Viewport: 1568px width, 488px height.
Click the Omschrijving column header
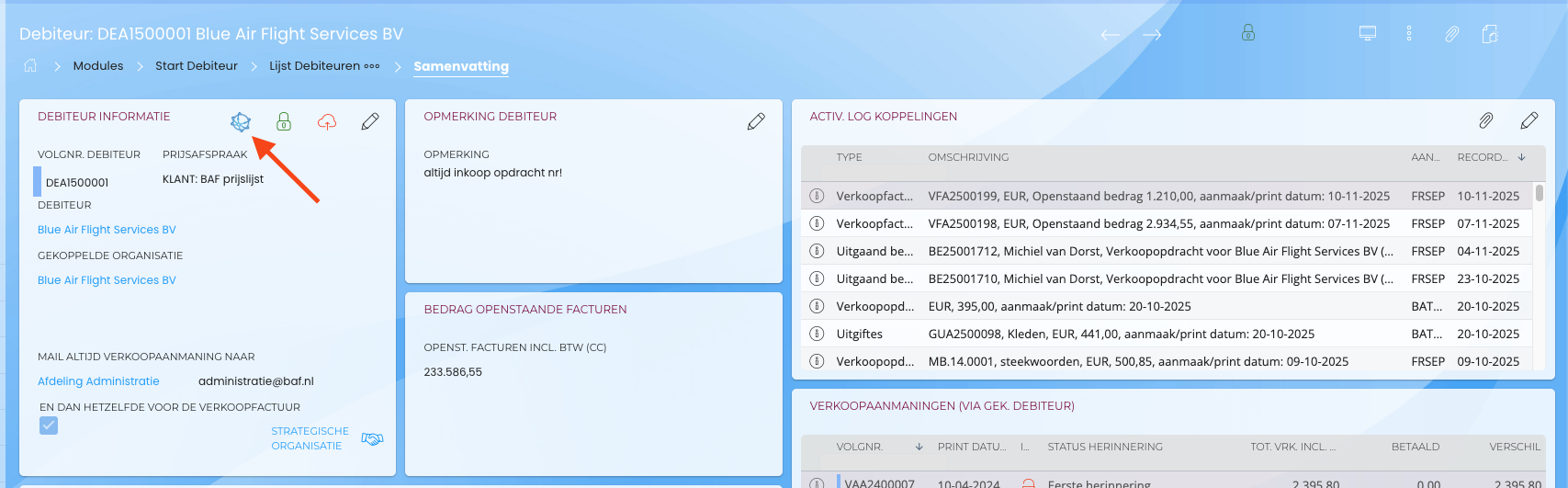coord(968,157)
